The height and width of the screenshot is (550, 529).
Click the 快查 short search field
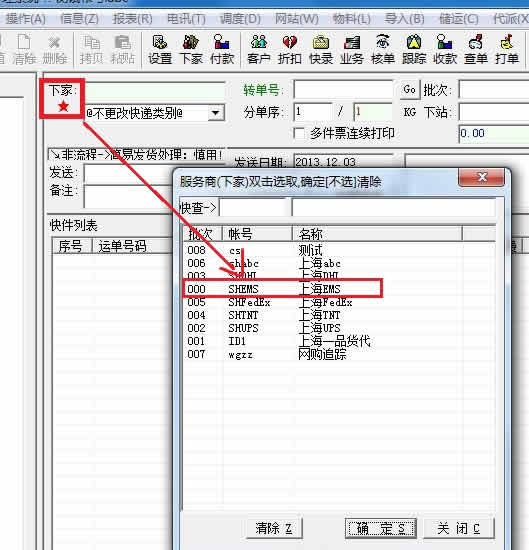point(254,208)
